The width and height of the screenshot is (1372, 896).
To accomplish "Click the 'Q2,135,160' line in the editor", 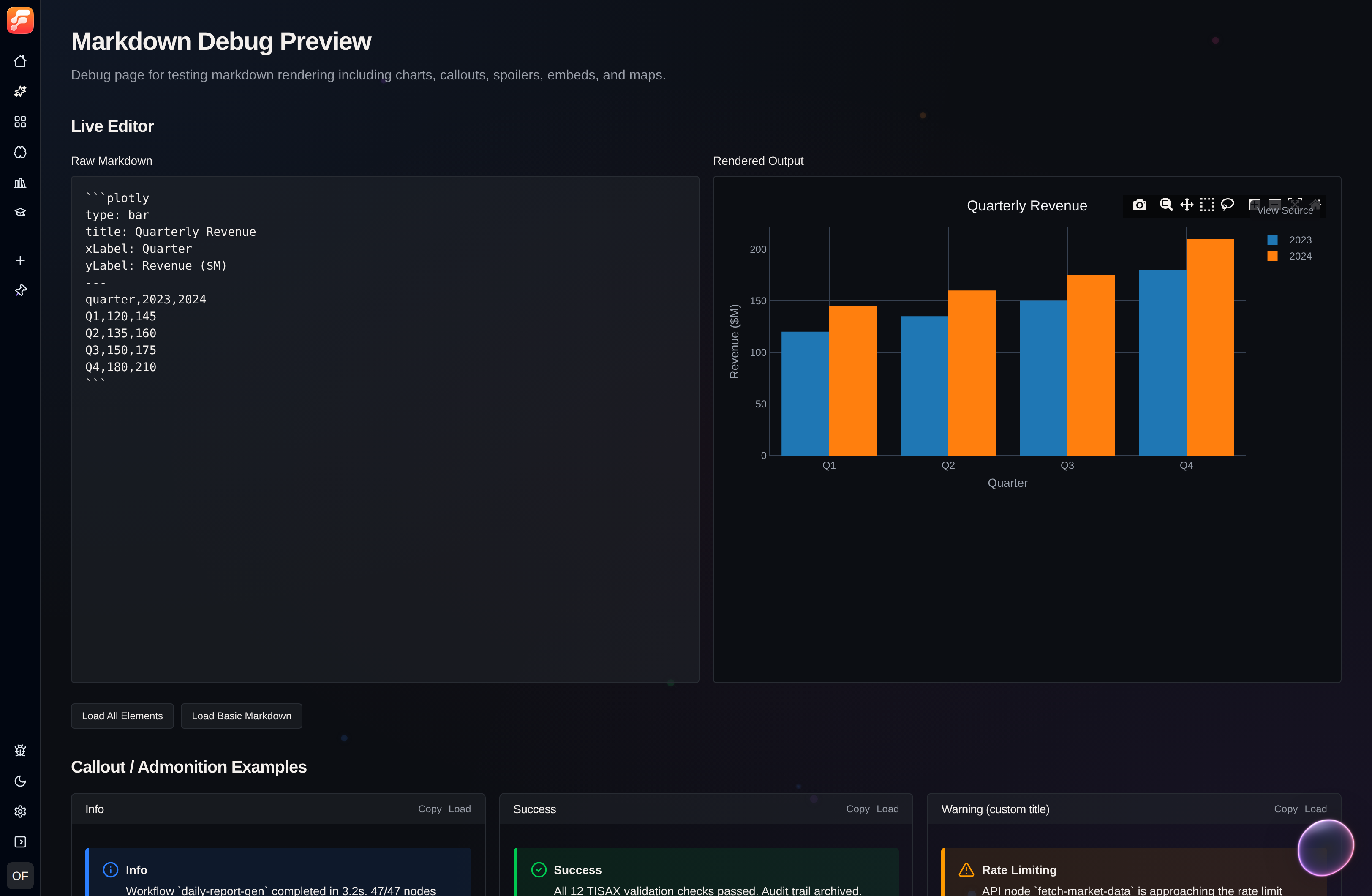I will [x=121, y=333].
